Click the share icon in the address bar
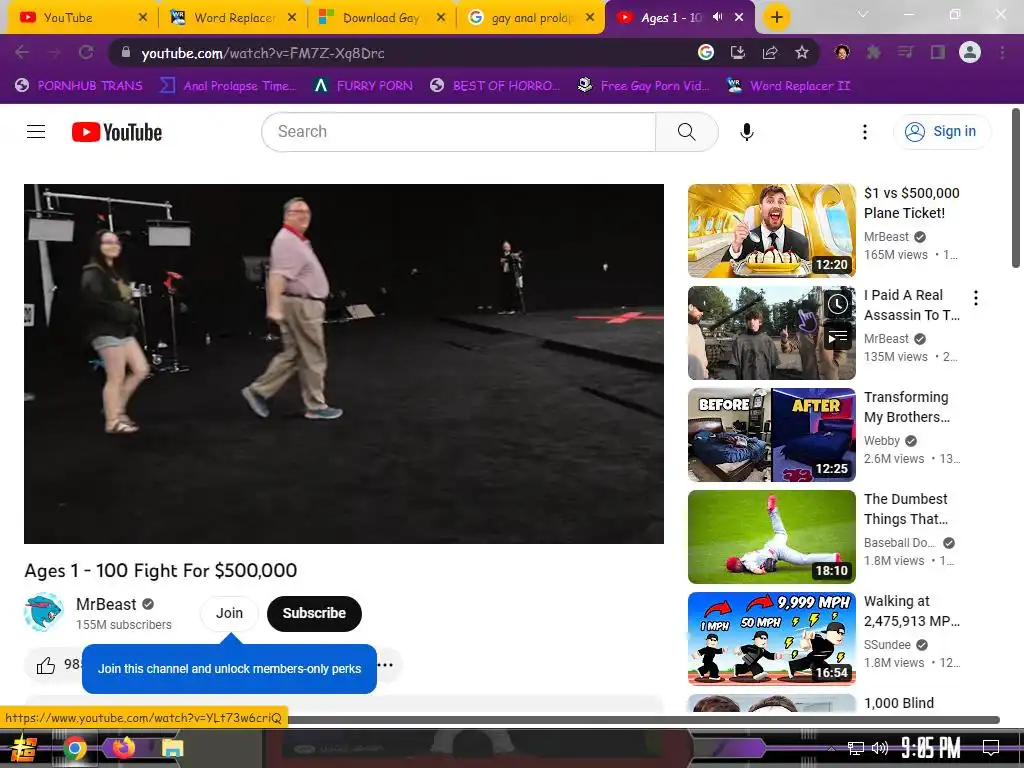Screen dimensions: 1024x768 (x=770, y=52)
